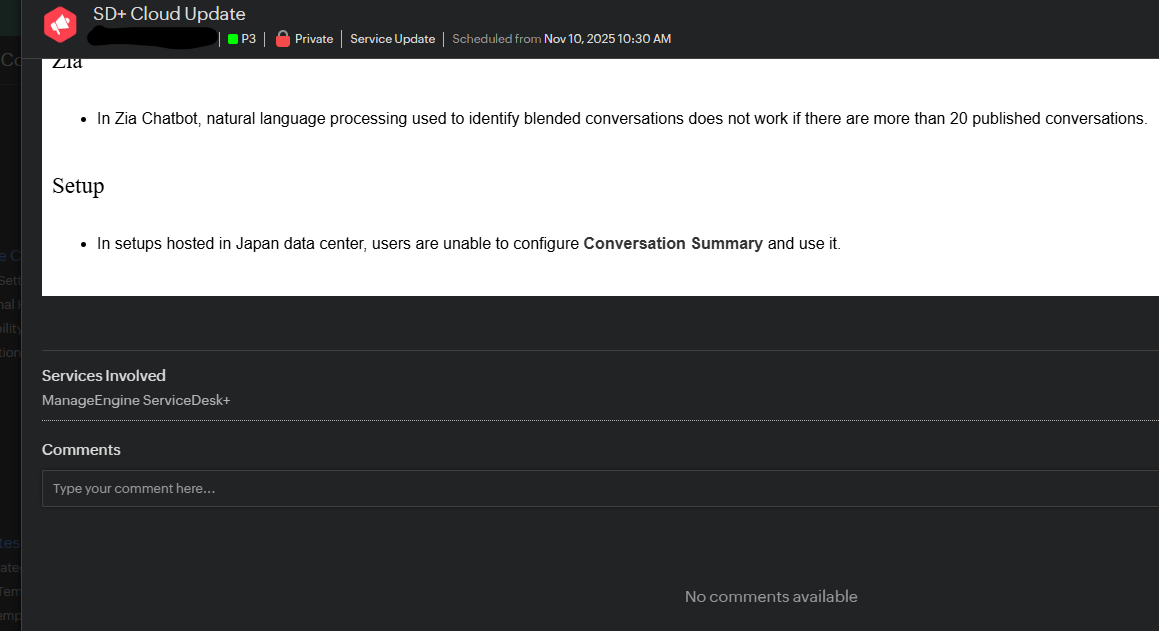Click the Setup section heading
Screen dimensions: 1159x631
pos(78,186)
